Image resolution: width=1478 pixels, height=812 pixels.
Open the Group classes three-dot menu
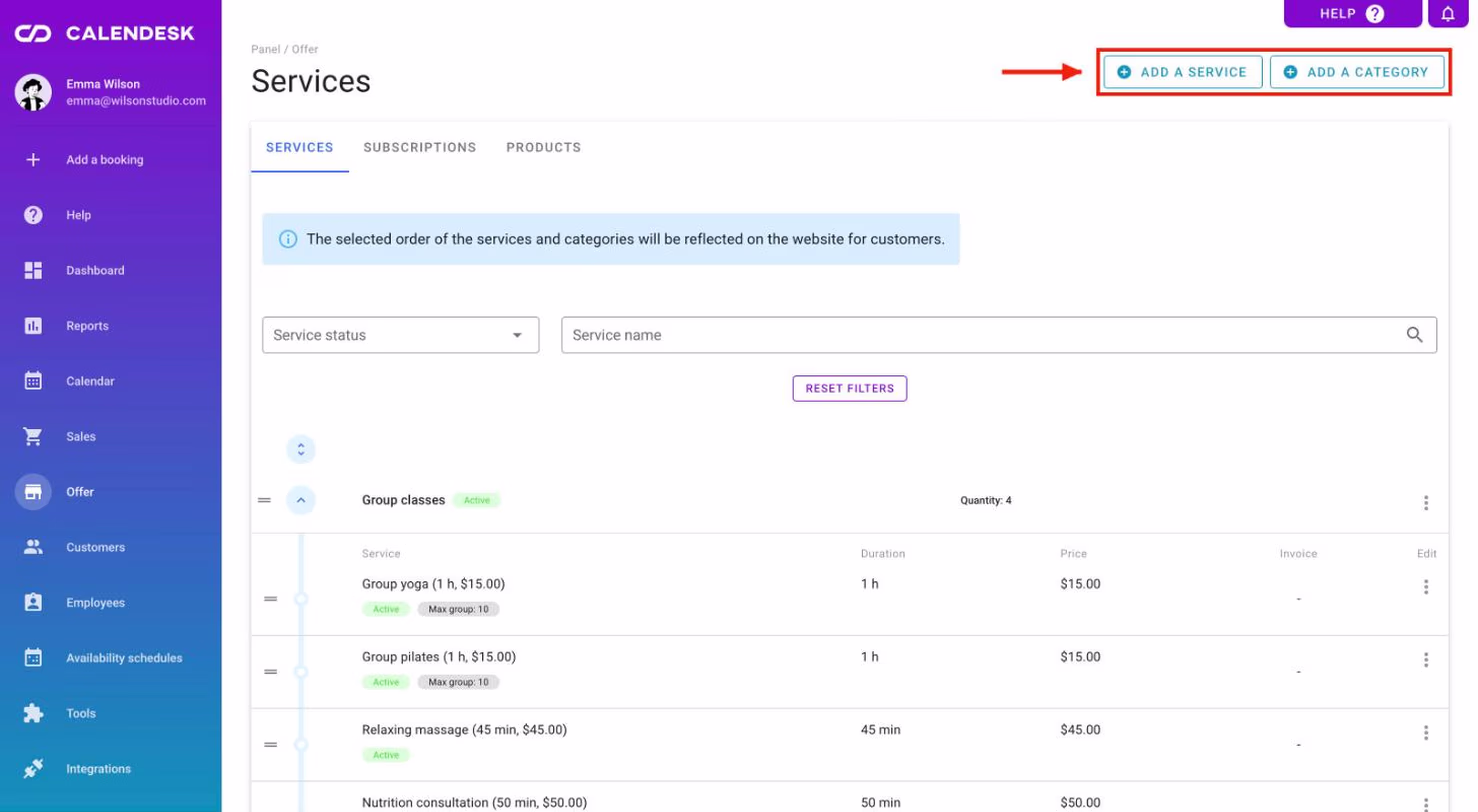point(1426,503)
